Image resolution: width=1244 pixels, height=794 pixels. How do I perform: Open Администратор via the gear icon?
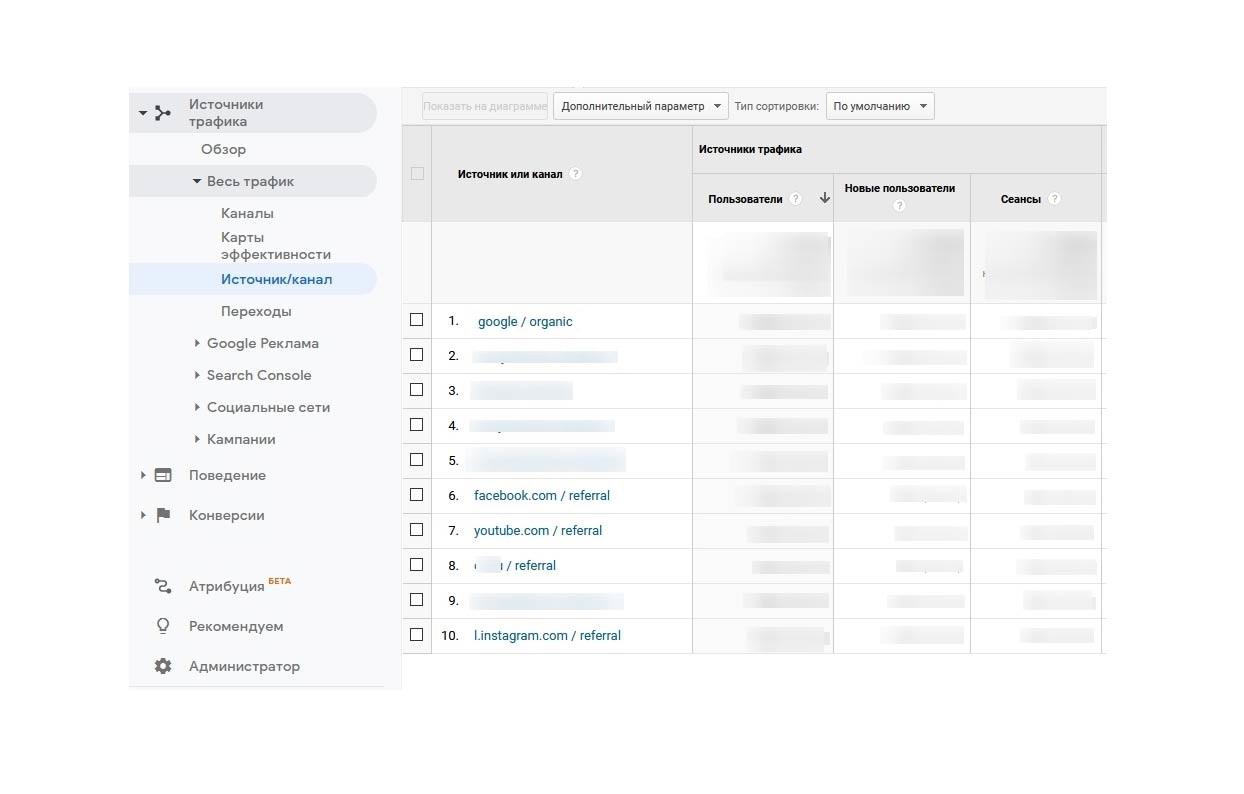163,666
